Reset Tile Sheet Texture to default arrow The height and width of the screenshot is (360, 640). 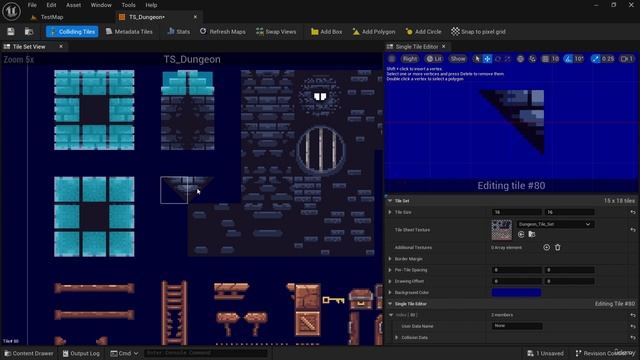tap(632, 230)
